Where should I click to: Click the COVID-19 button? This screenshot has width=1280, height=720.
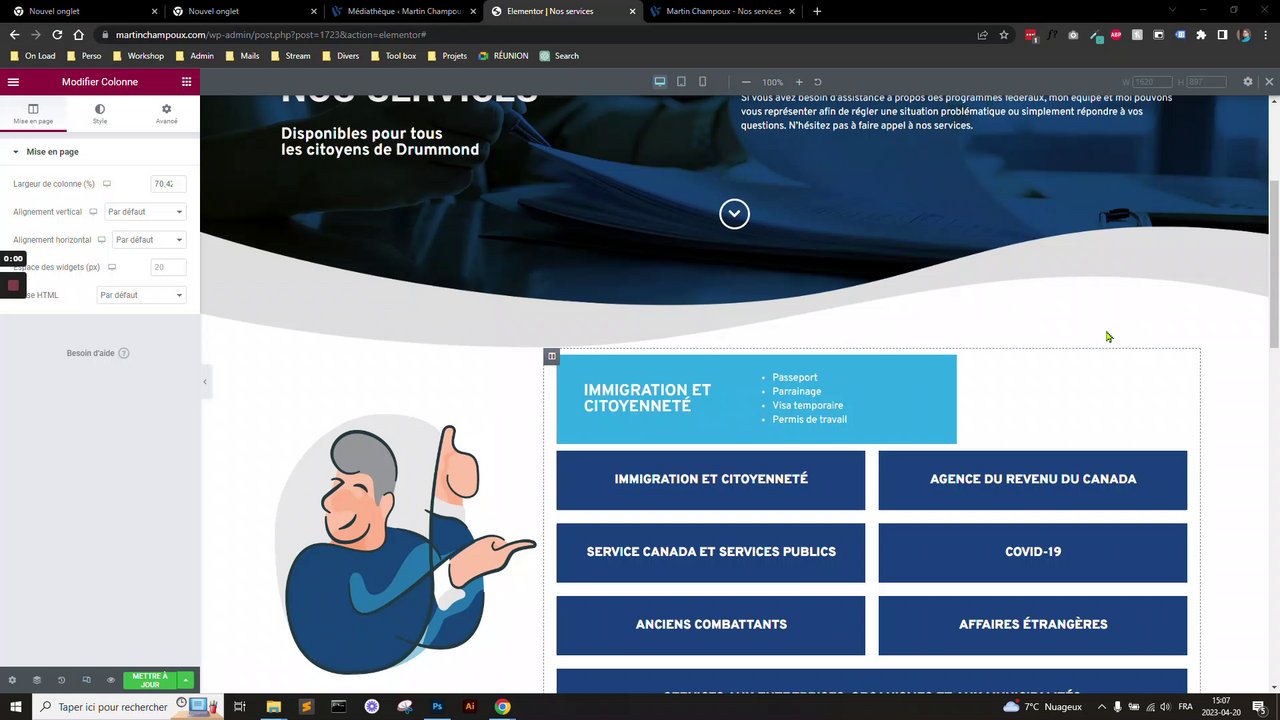[1033, 553]
